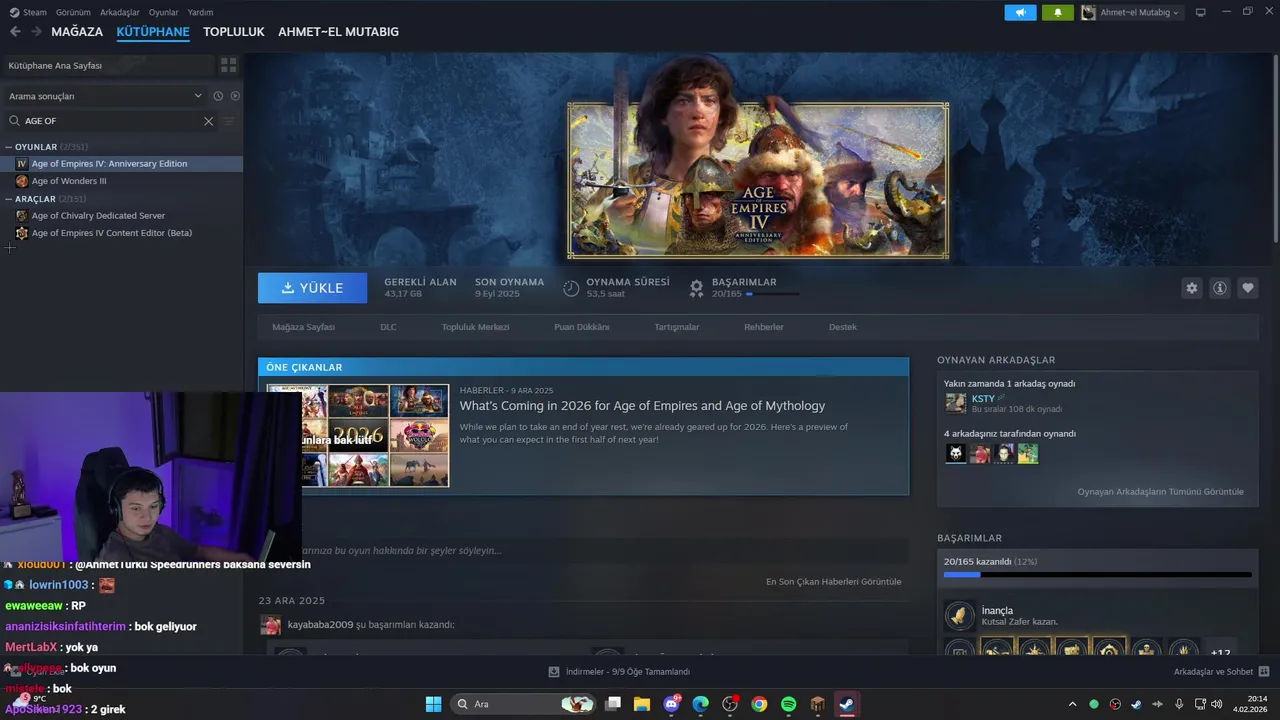This screenshot has width=1280, height=720.
Task: Go to the MAĞAZA tab
Action: 77,32
